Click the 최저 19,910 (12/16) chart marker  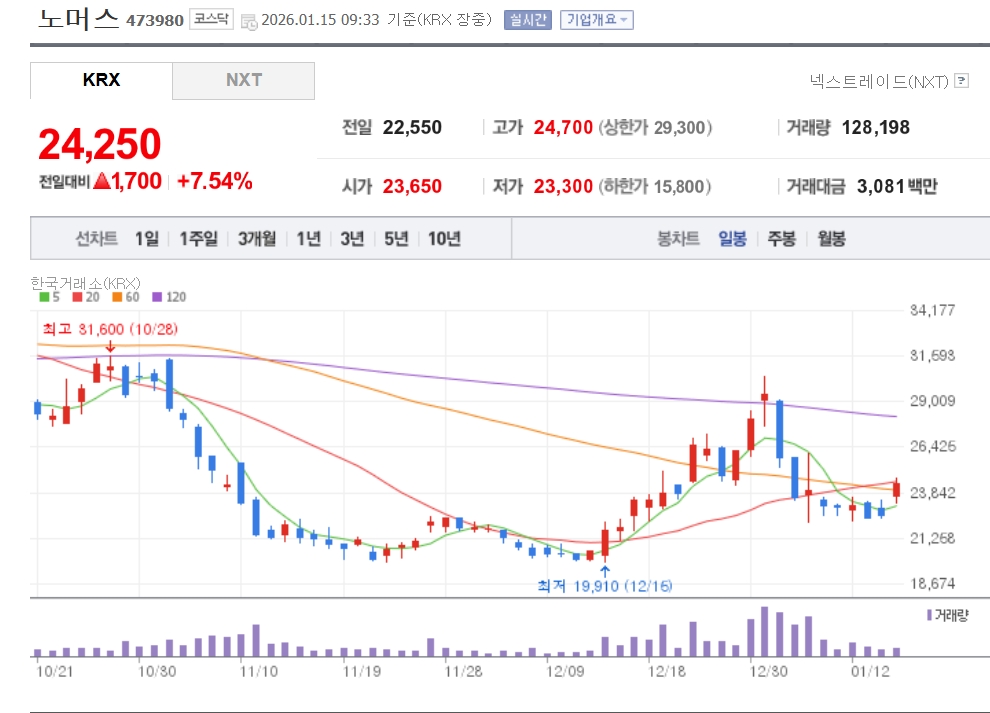(x=605, y=586)
